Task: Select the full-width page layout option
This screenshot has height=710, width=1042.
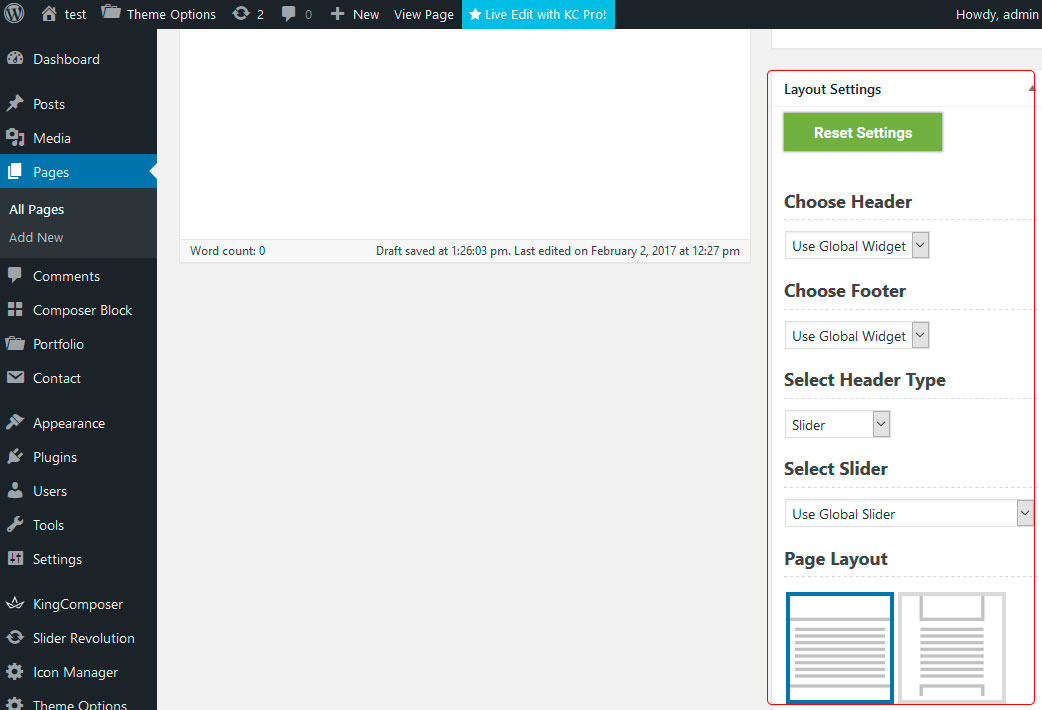Action: [x=839, y=647]
